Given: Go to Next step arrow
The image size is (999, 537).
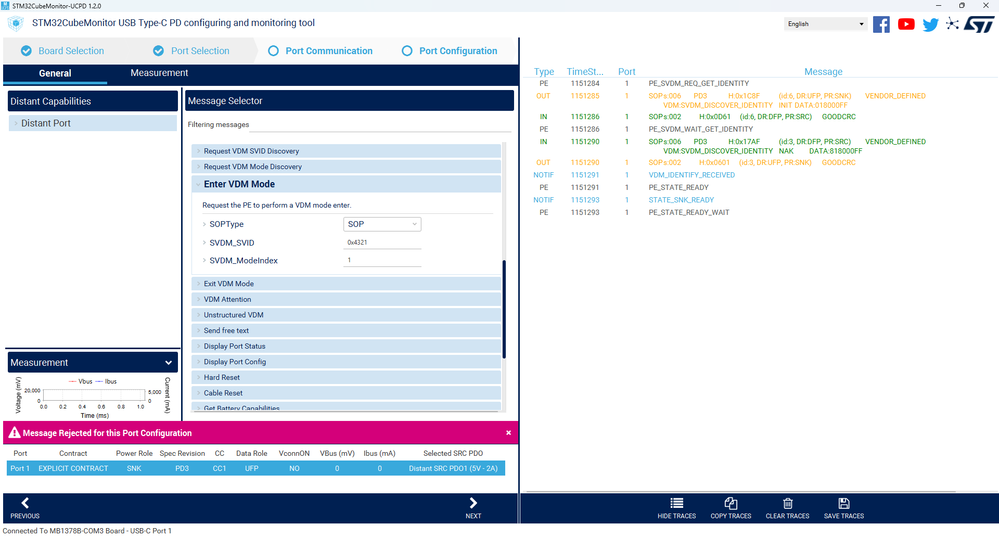Looking at the screenshot, I should coord(473,503).
